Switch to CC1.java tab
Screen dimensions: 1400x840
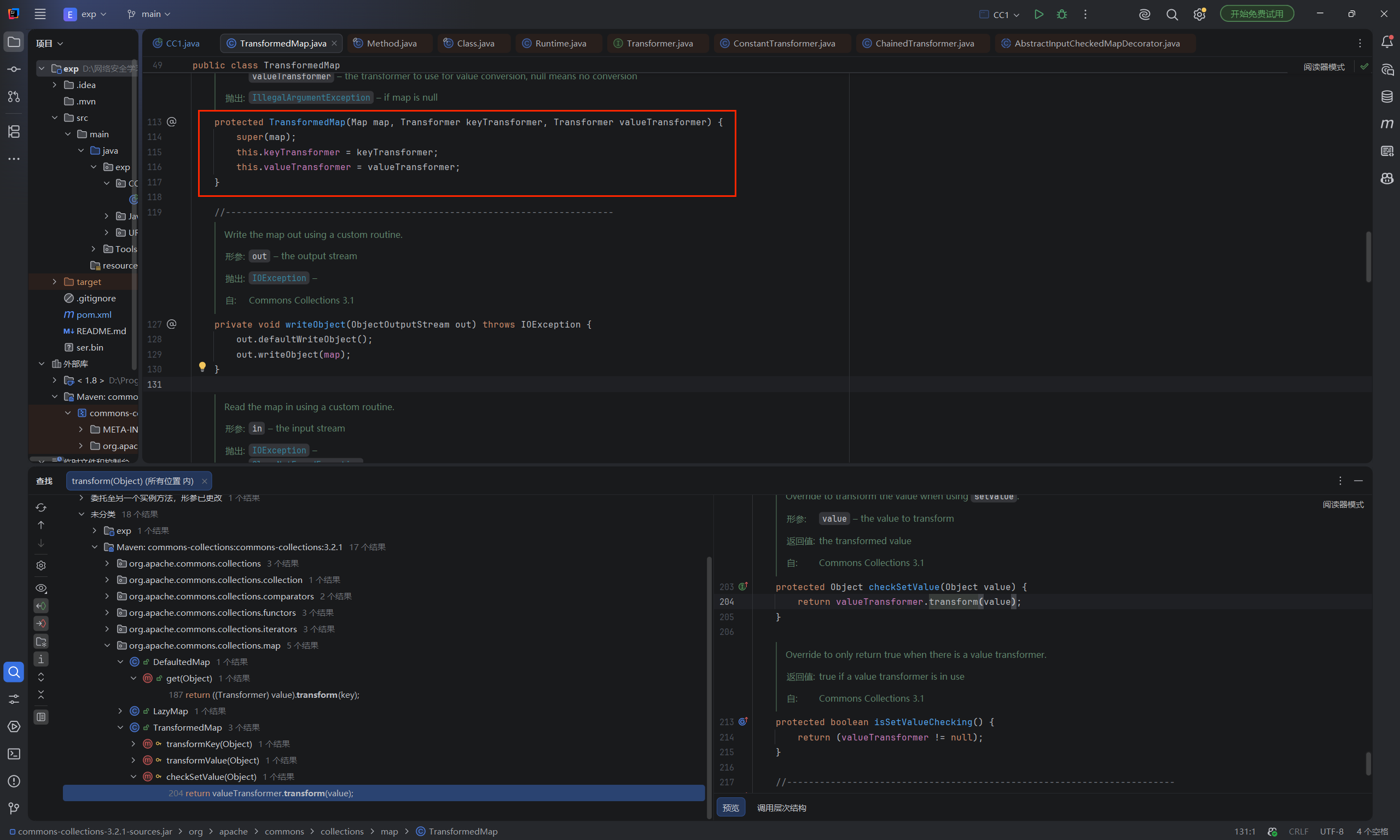click(177, 44)
